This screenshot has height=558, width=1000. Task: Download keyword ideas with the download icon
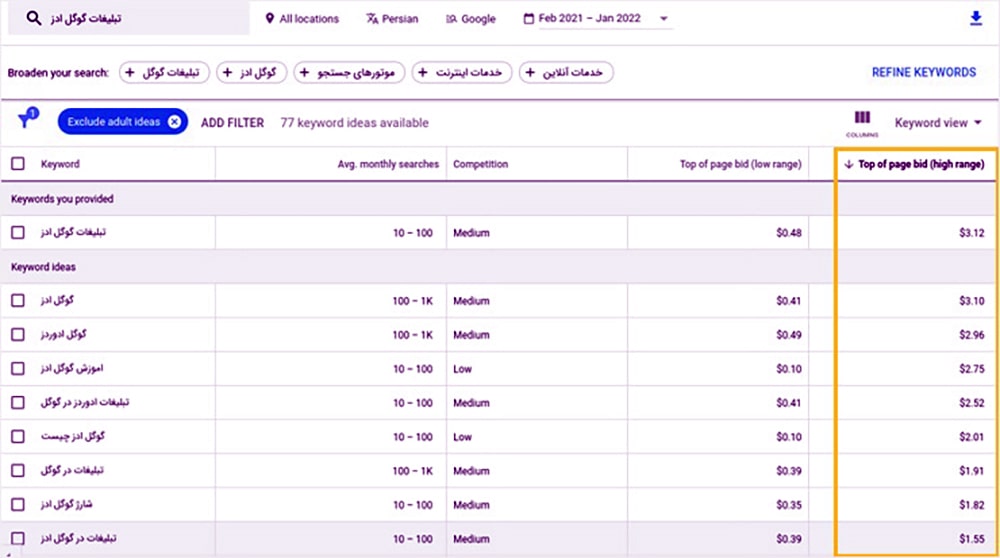(976, 18)
